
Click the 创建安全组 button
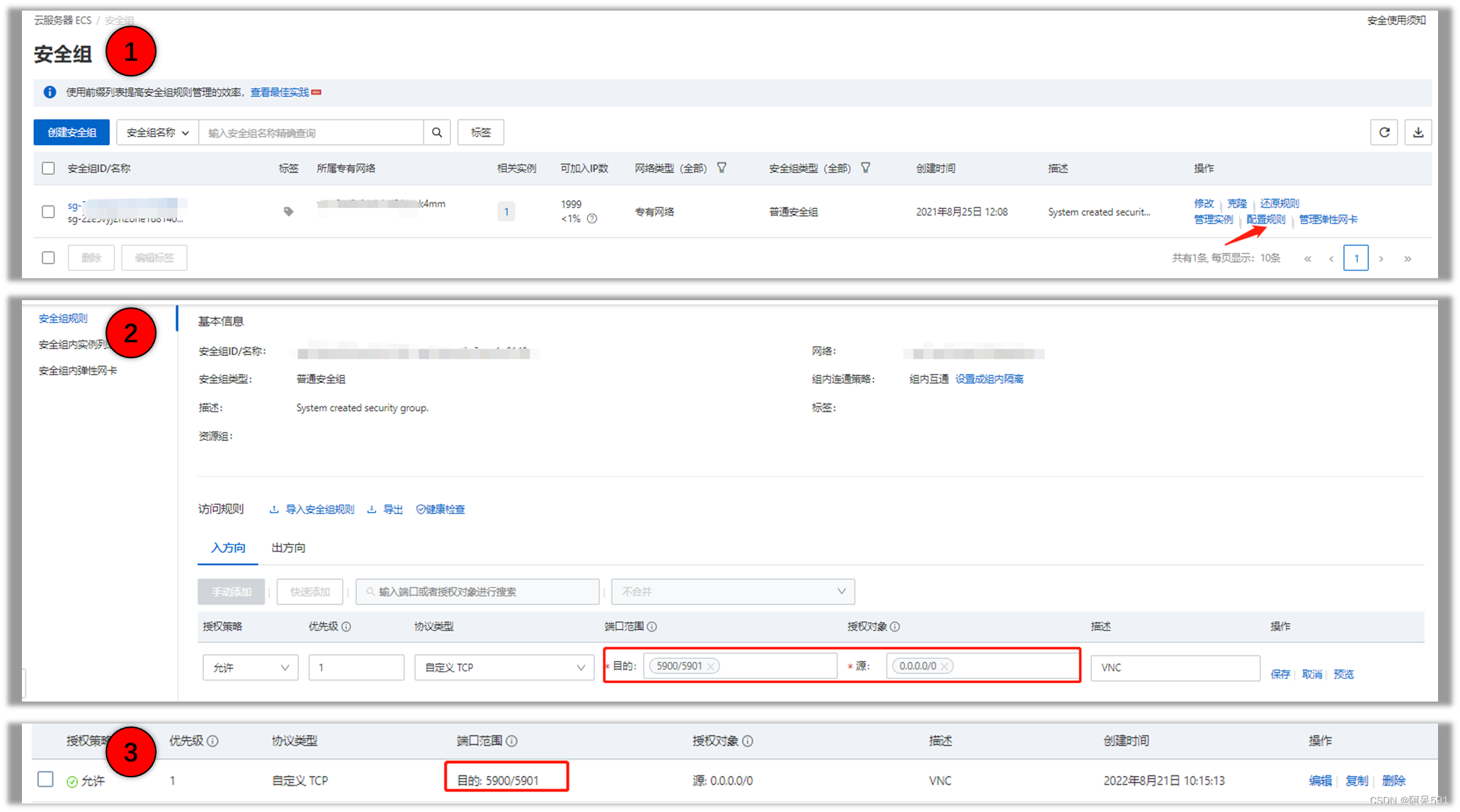(72, 132)
